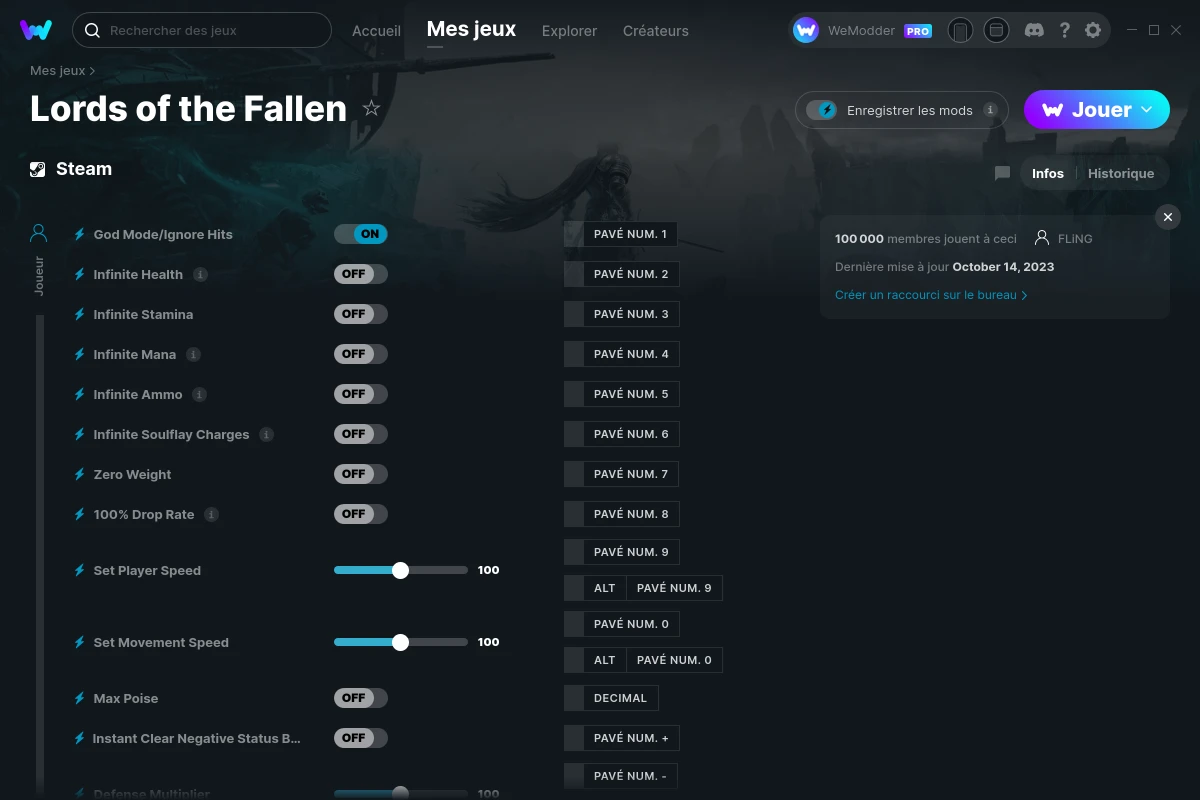Favorite Lords of the Fallen with star icon
This screenshot has height=800, width=1200.
(x=371, y=108)
